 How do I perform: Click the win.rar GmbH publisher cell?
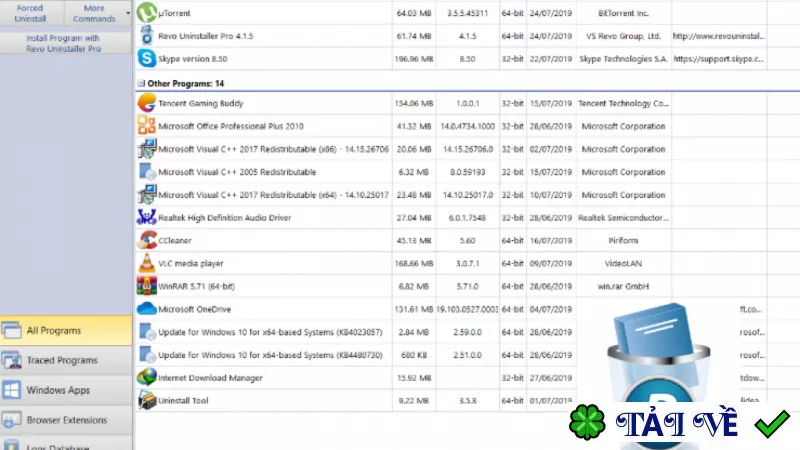coord(623,286)
